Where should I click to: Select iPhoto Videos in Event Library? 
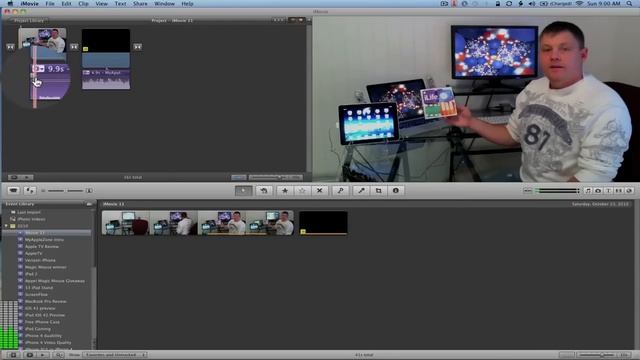click(31, 219)
